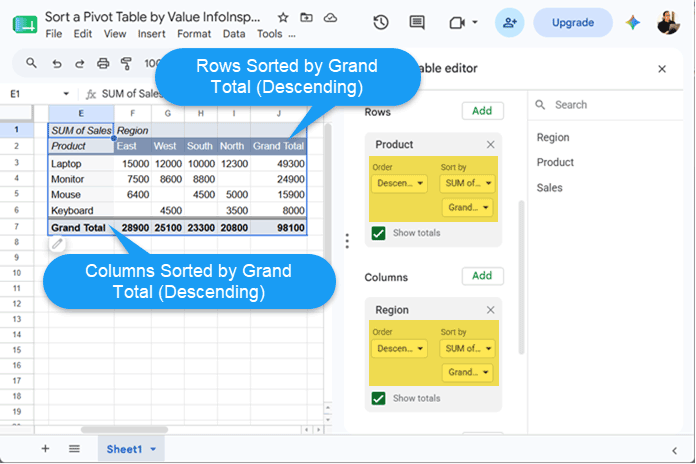Viewport: 696px width, 464px height.
Task: Select the cell showing 49300
Action: [x=278, y=164]
